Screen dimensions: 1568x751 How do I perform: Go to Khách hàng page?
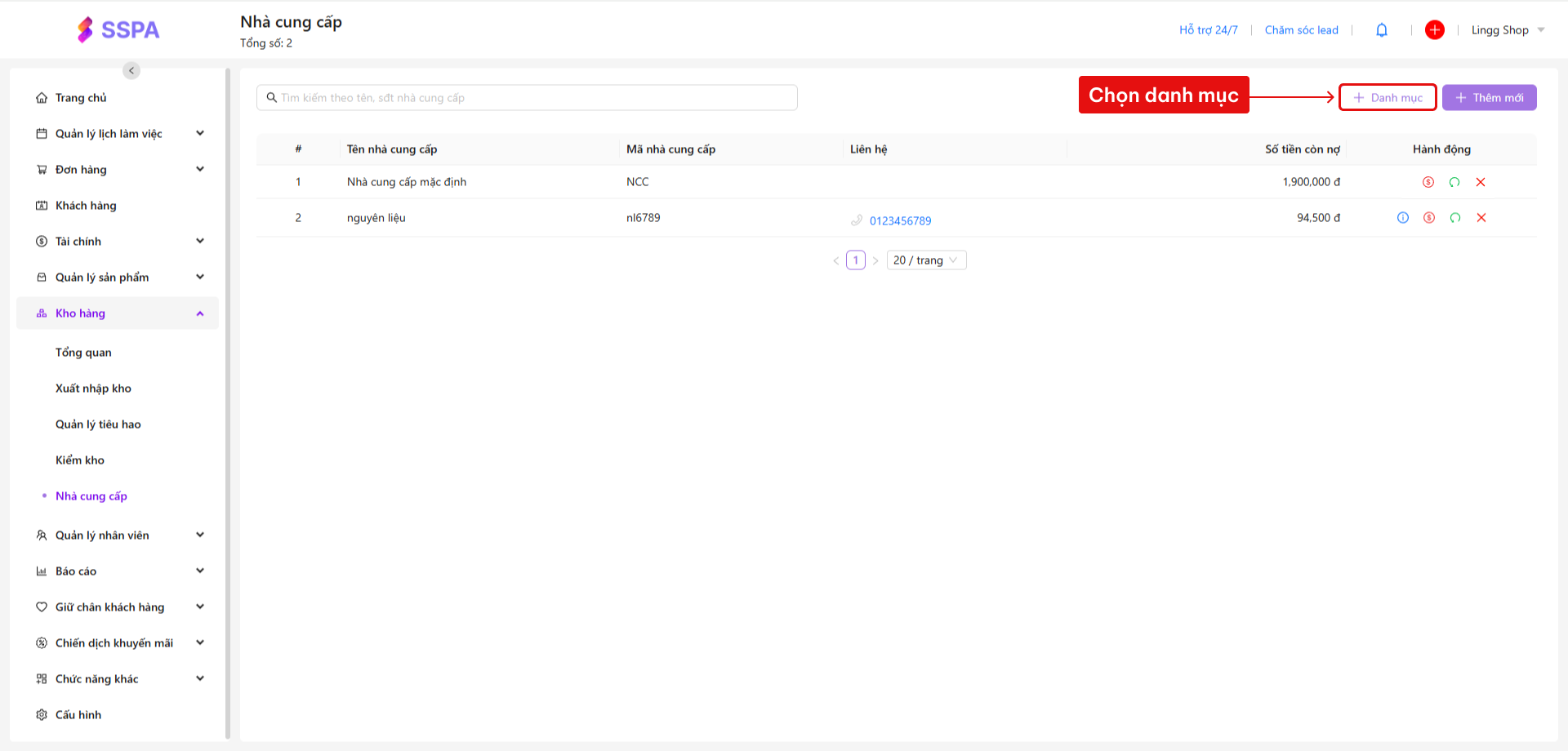click(86, 206)
